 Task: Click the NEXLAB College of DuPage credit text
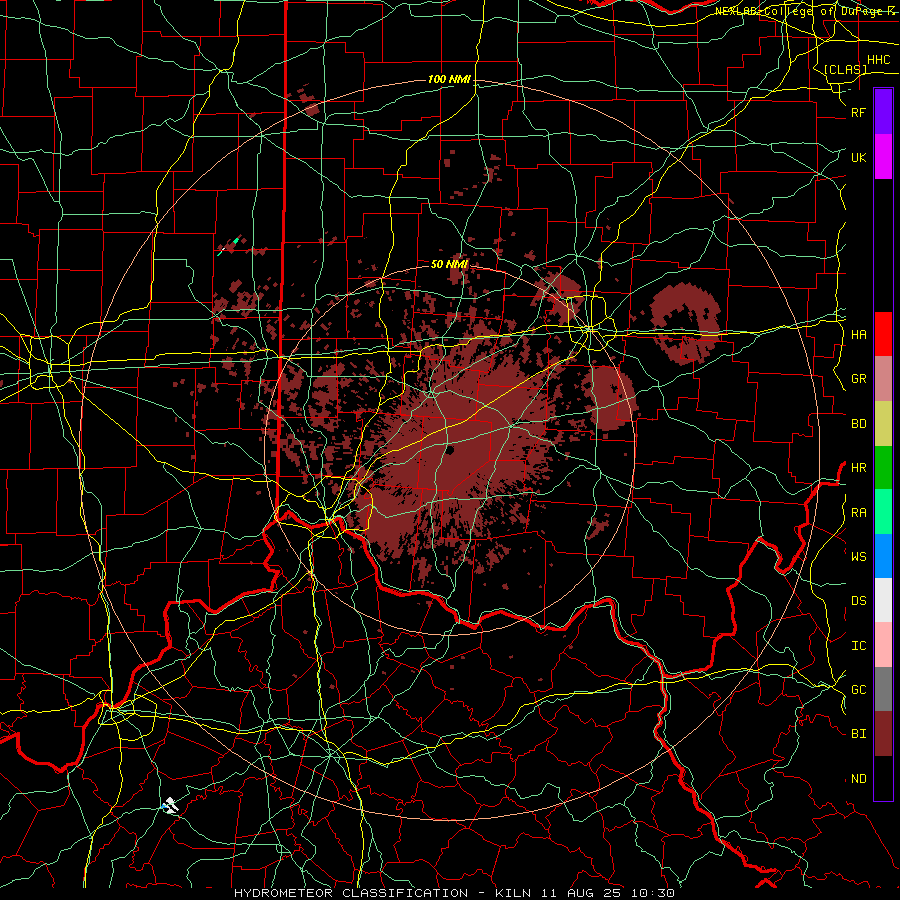807,11
